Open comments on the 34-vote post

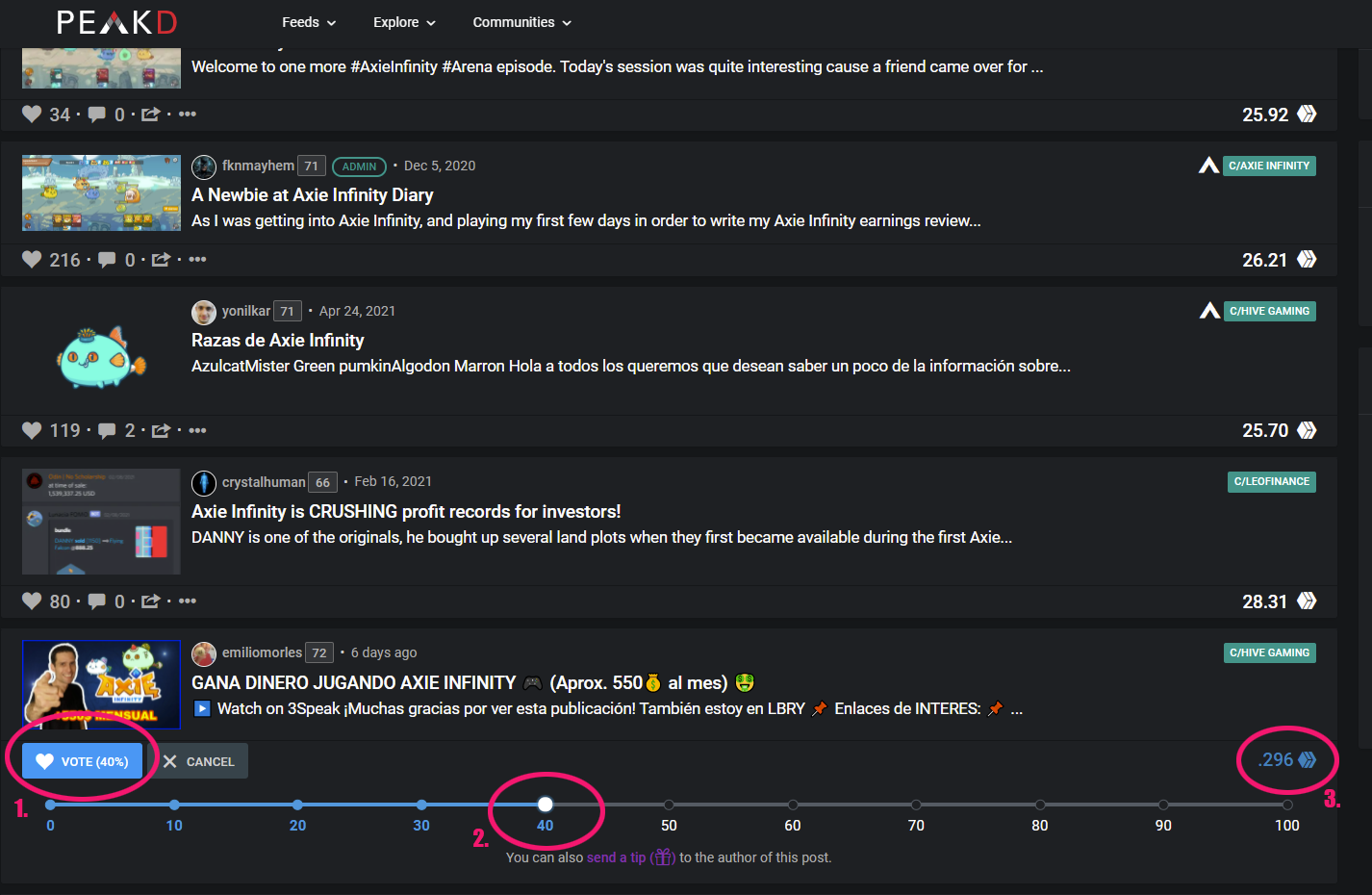pos(97,115)
